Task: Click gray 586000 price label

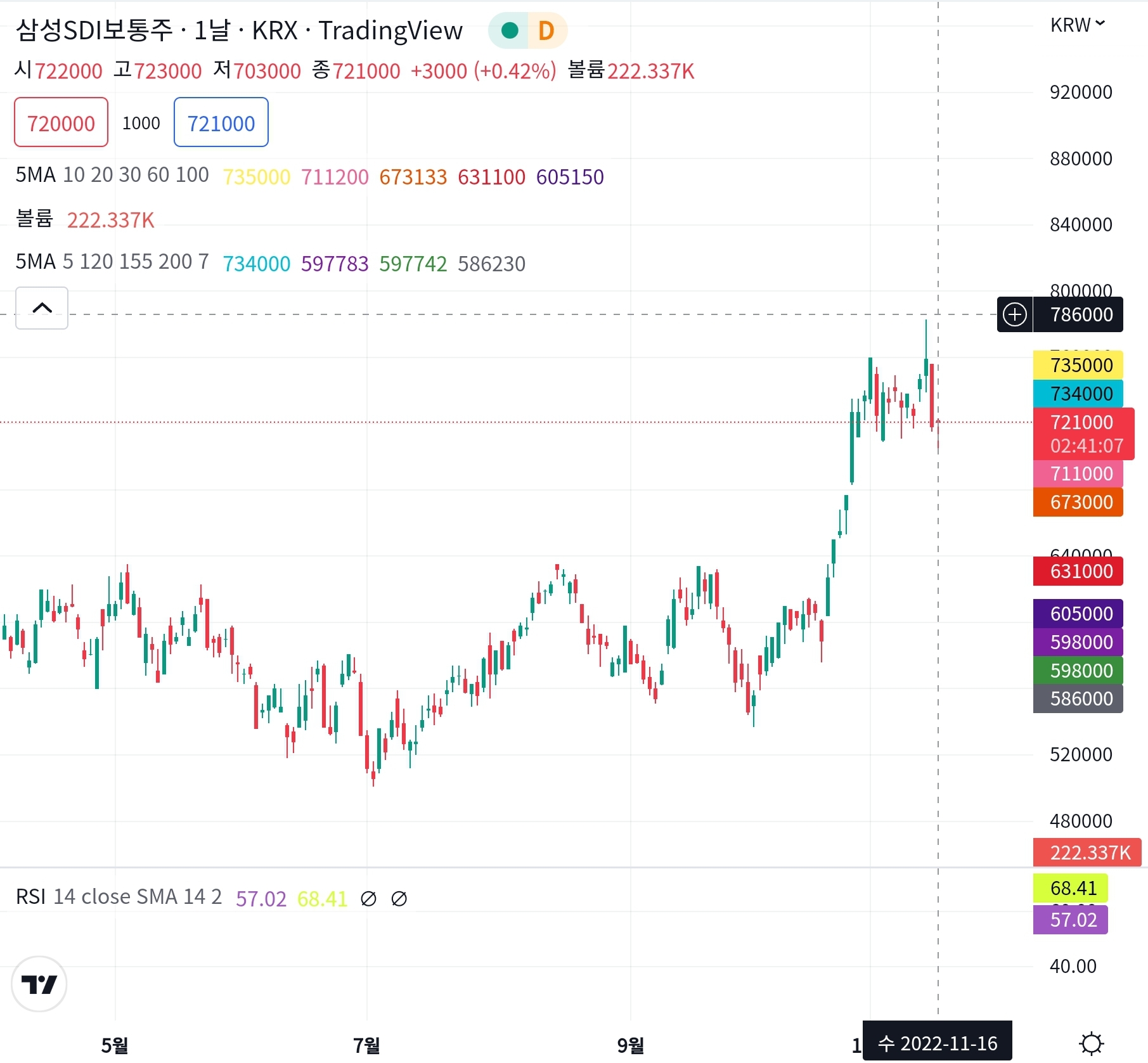Action: [x=1078, y=699]
